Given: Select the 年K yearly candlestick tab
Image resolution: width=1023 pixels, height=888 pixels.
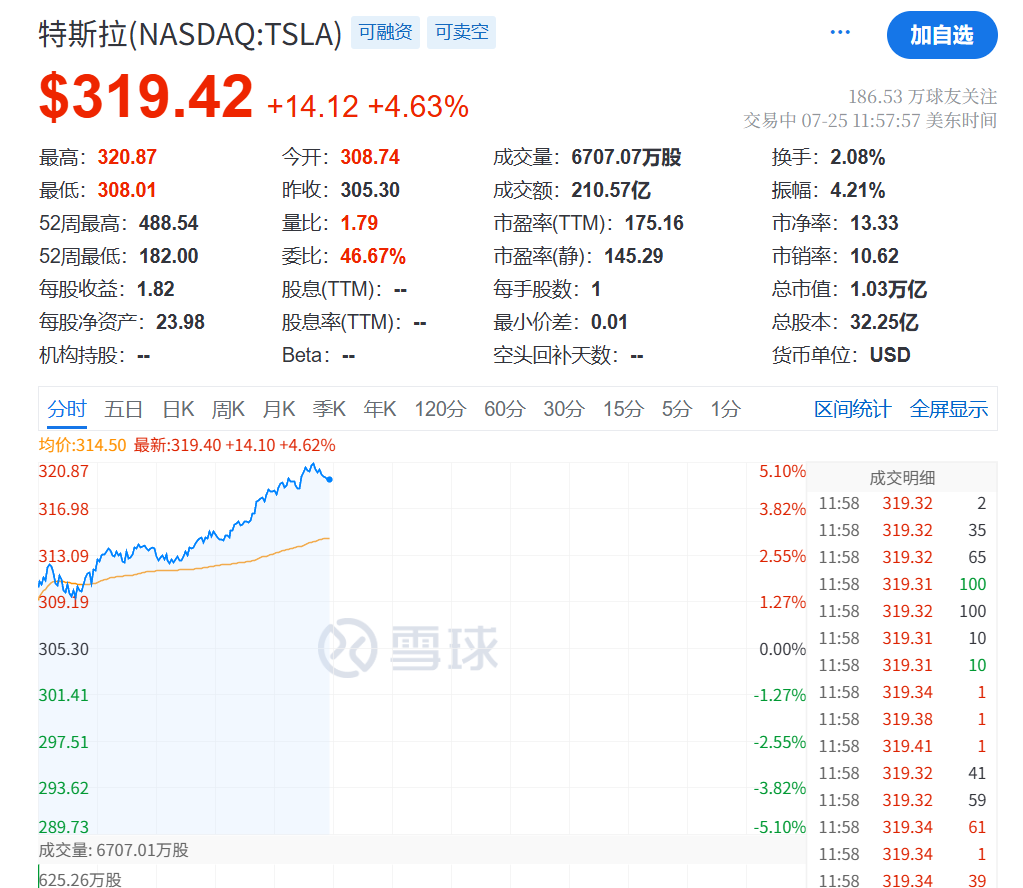Looking at the screenshot, I should (380, 409).
